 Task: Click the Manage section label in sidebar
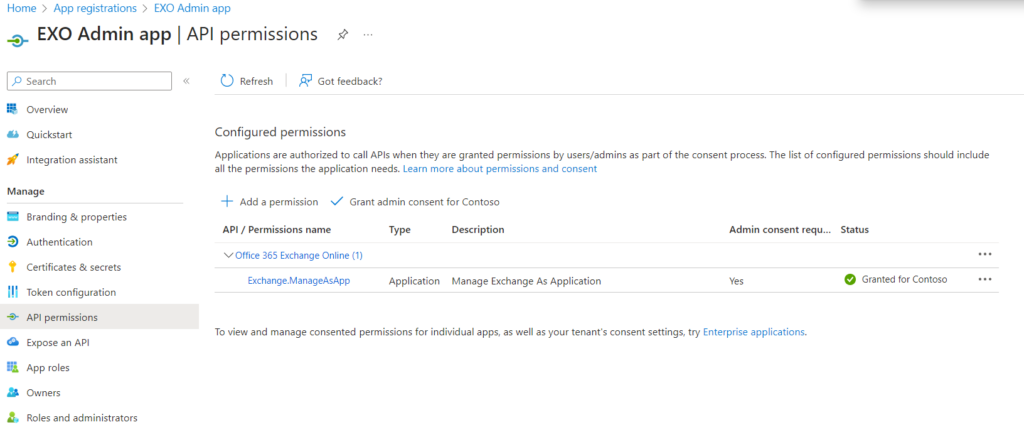25,191
